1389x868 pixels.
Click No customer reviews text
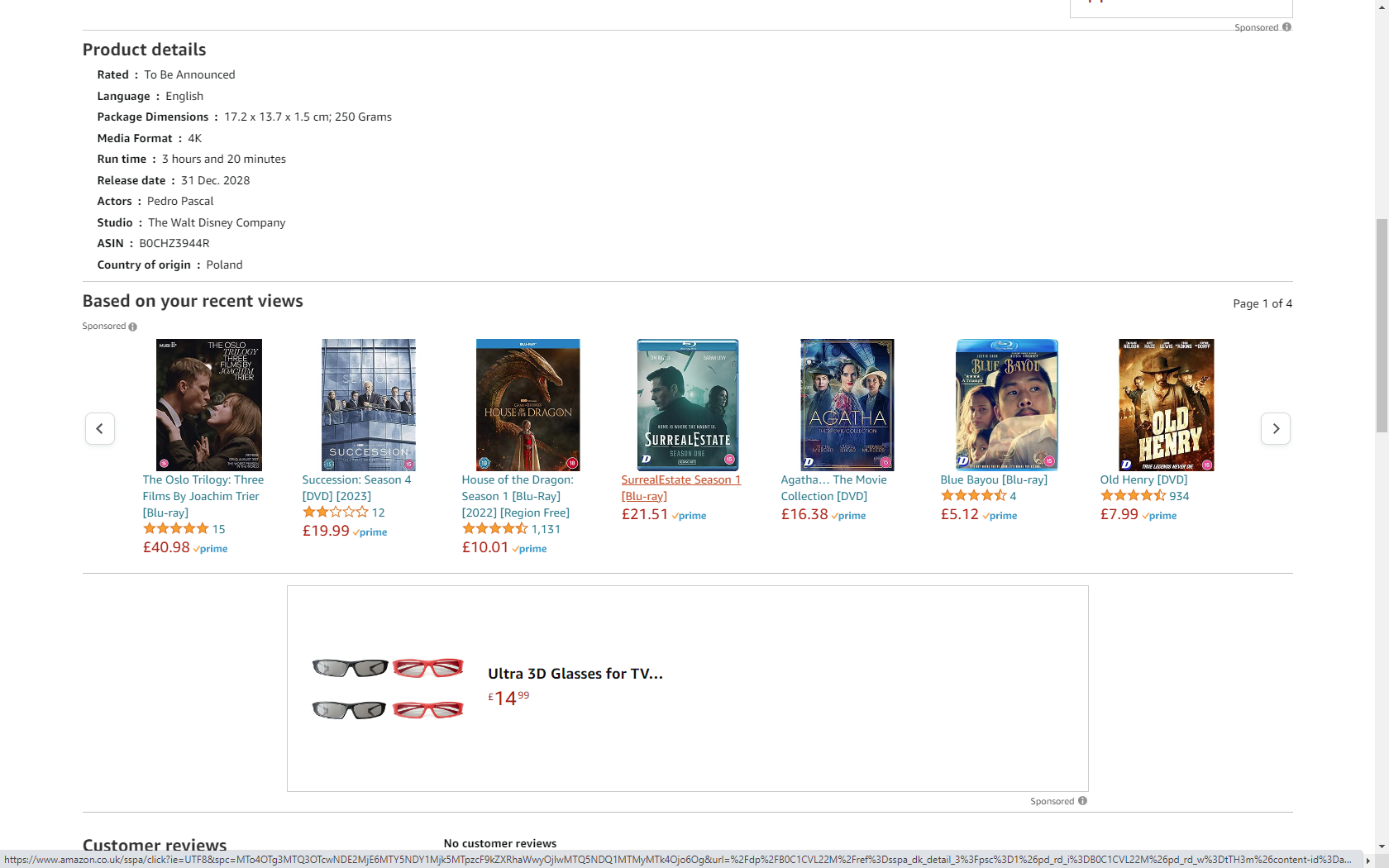click(500, 843)
